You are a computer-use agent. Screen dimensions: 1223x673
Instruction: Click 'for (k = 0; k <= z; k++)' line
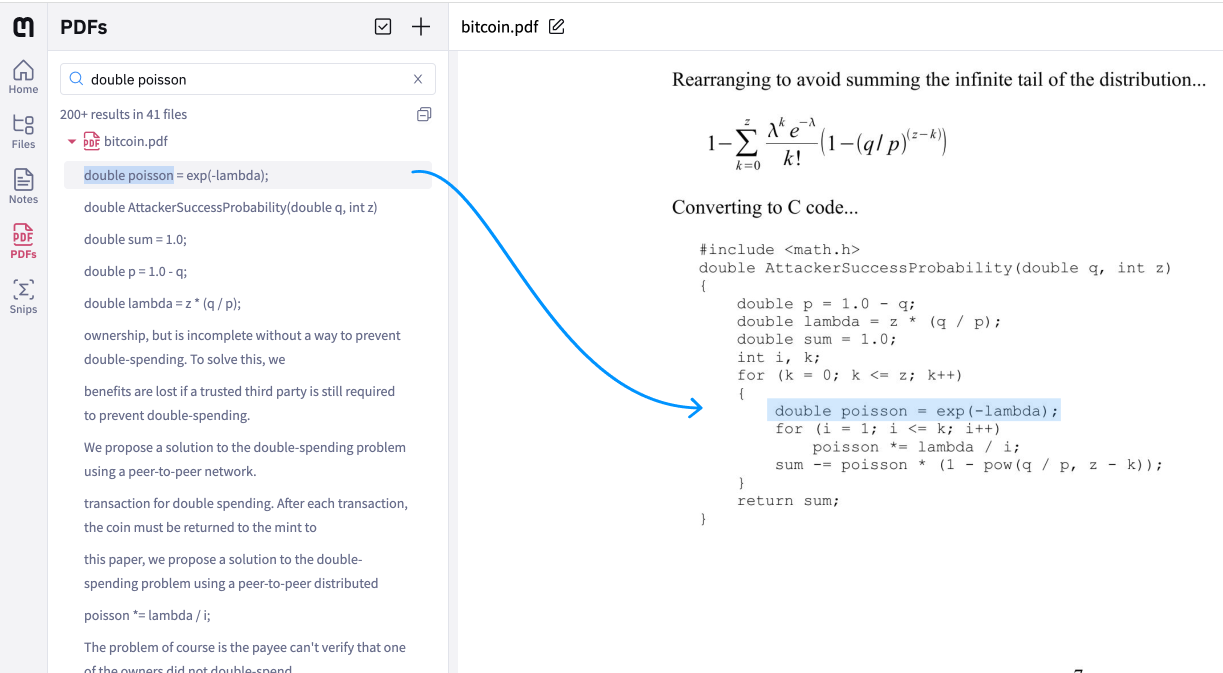[x=850, y=375]
